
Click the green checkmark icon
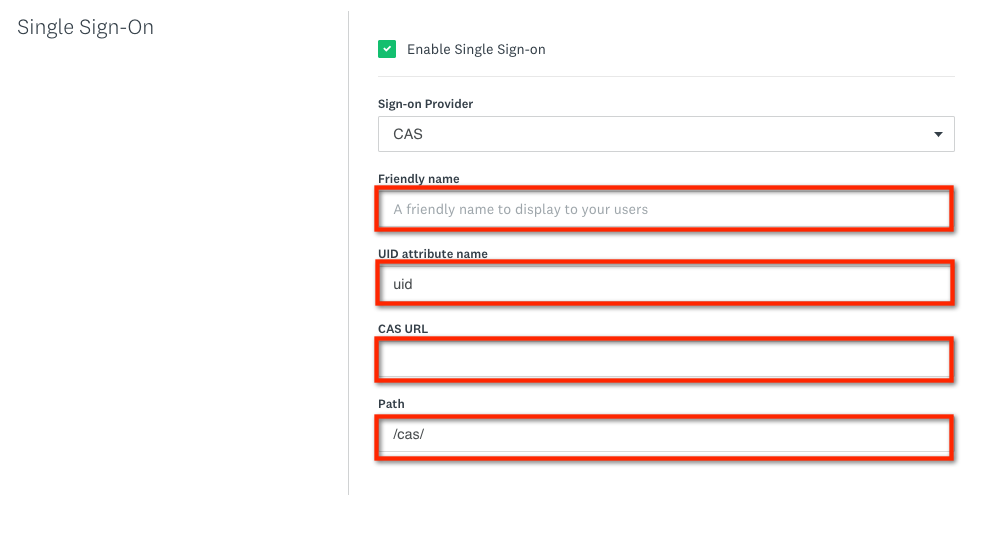click(x=387, y=49)
